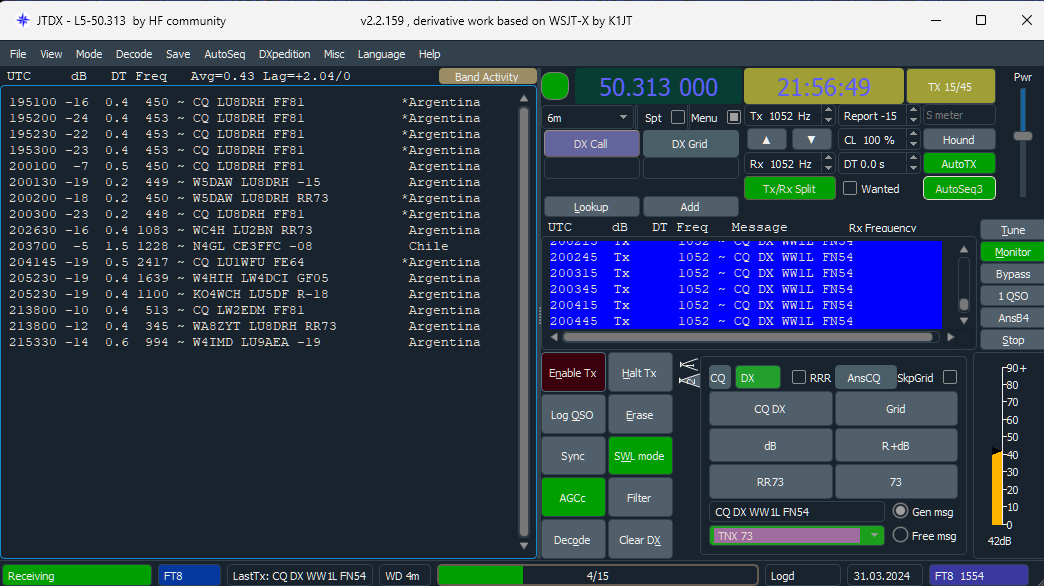The image size is (1044, 586).
Task: Click the Clear DX button
Action: [639, 540]
